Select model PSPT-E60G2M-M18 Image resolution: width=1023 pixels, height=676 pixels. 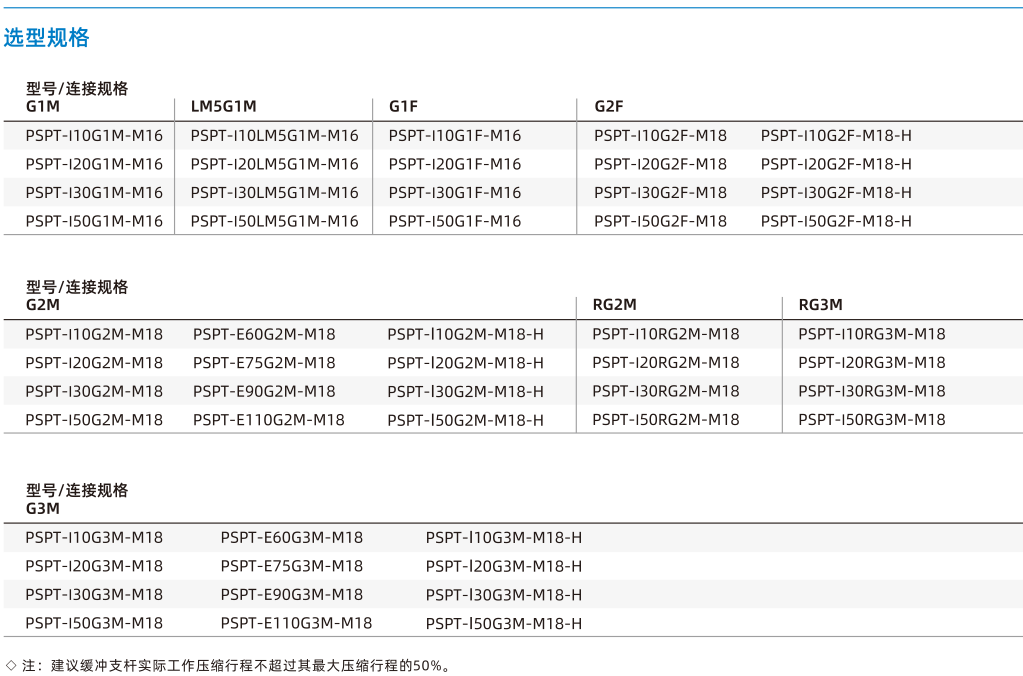pos(264,334)
